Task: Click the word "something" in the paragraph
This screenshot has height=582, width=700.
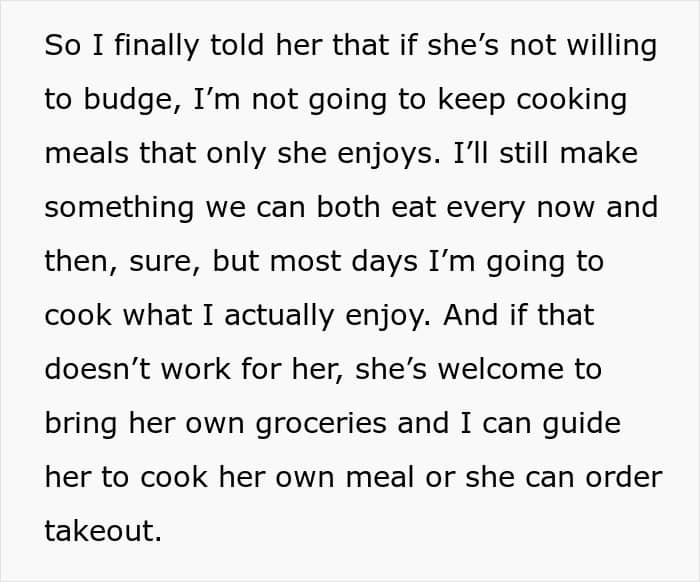Action: point(119,208)
